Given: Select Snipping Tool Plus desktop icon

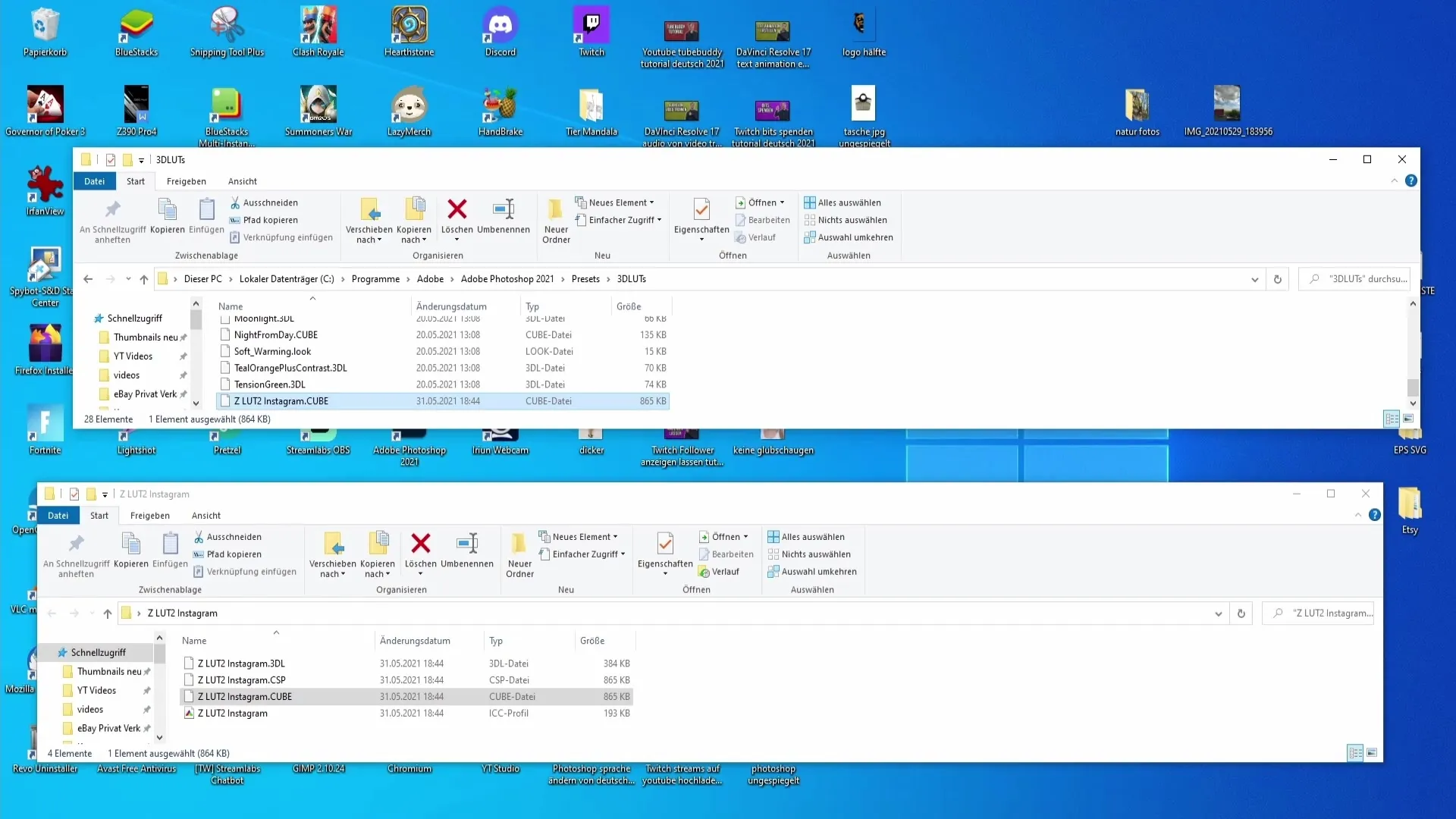Looking at the screenshot, I should pos(227,32).
